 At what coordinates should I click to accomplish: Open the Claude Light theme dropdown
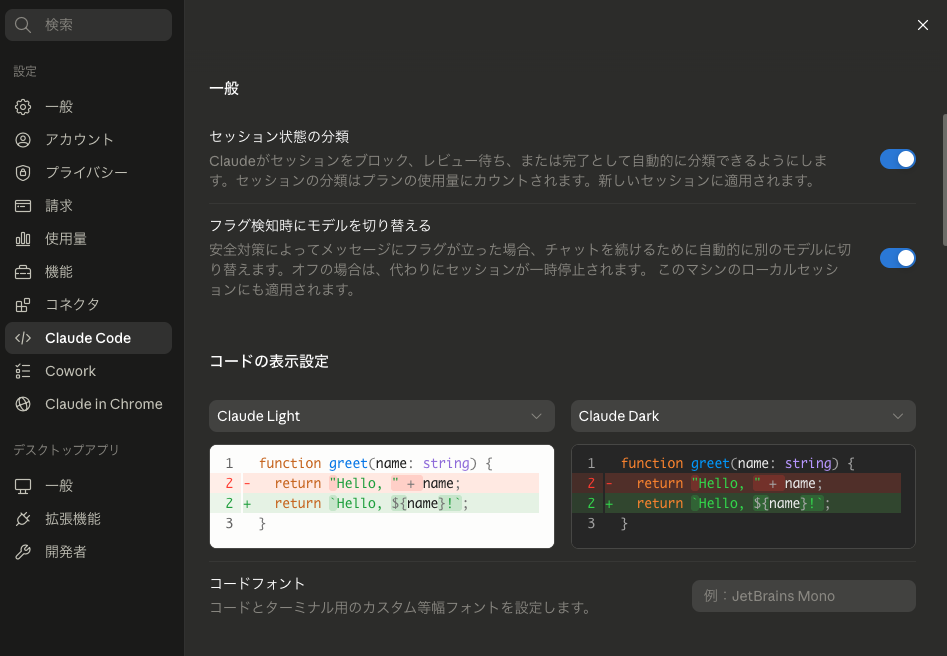point(382,416)
